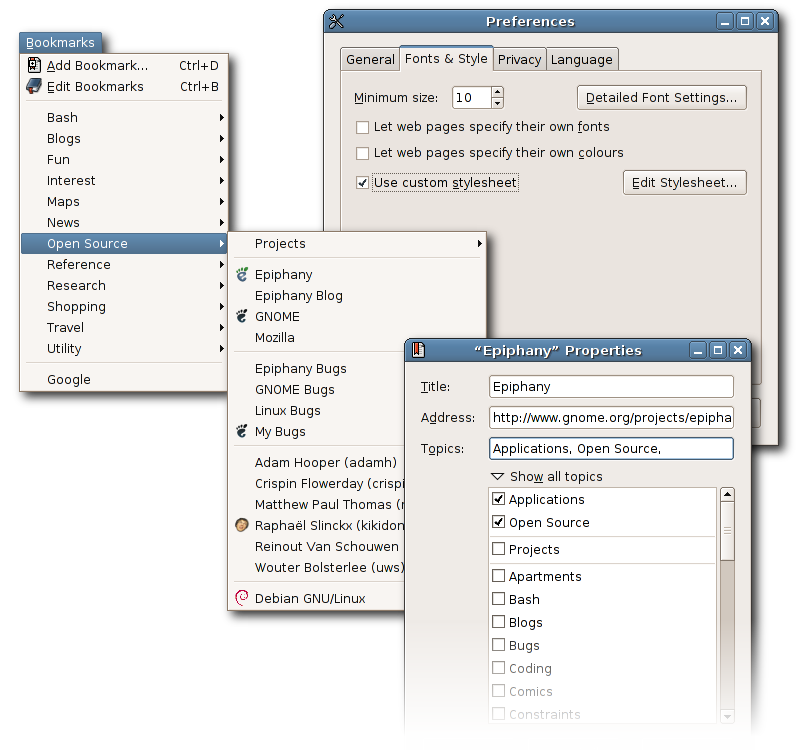Open the Research bookmarks submenu
This screenshot has width=800, height=750.
(x=124, y=285)
